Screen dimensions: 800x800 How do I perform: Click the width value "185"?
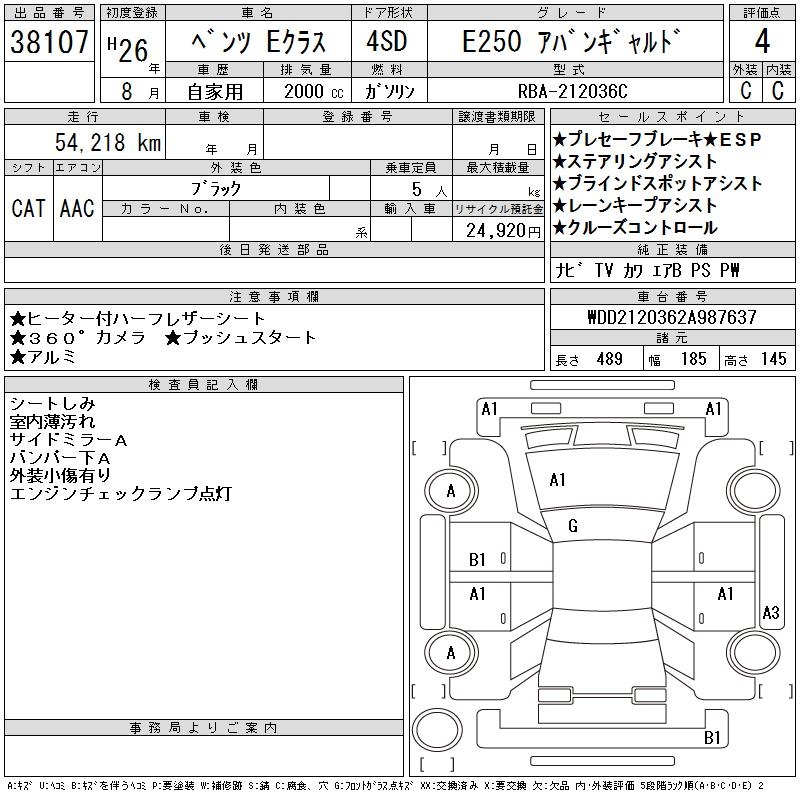tap(693, 359)
